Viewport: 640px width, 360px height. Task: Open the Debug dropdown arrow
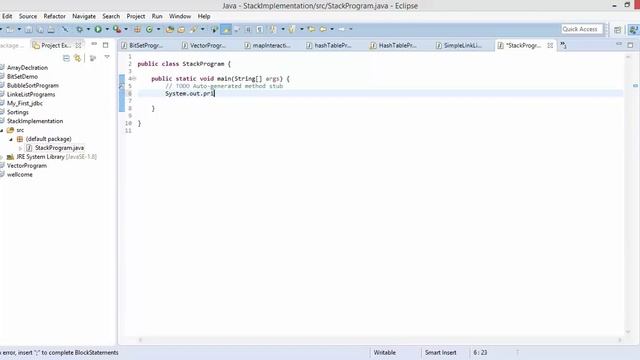point(88,29)
